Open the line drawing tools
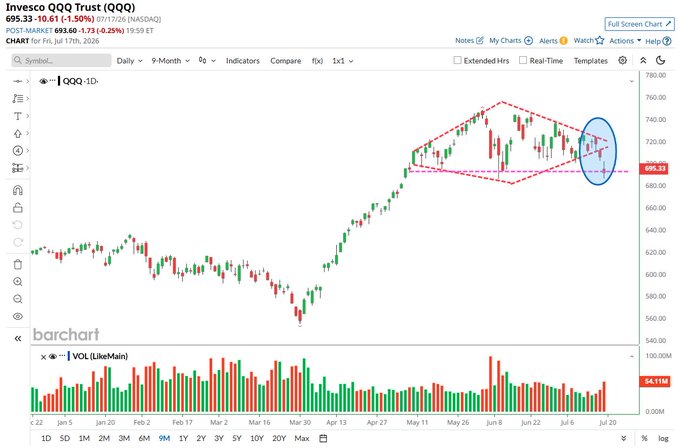 point(18,99)
